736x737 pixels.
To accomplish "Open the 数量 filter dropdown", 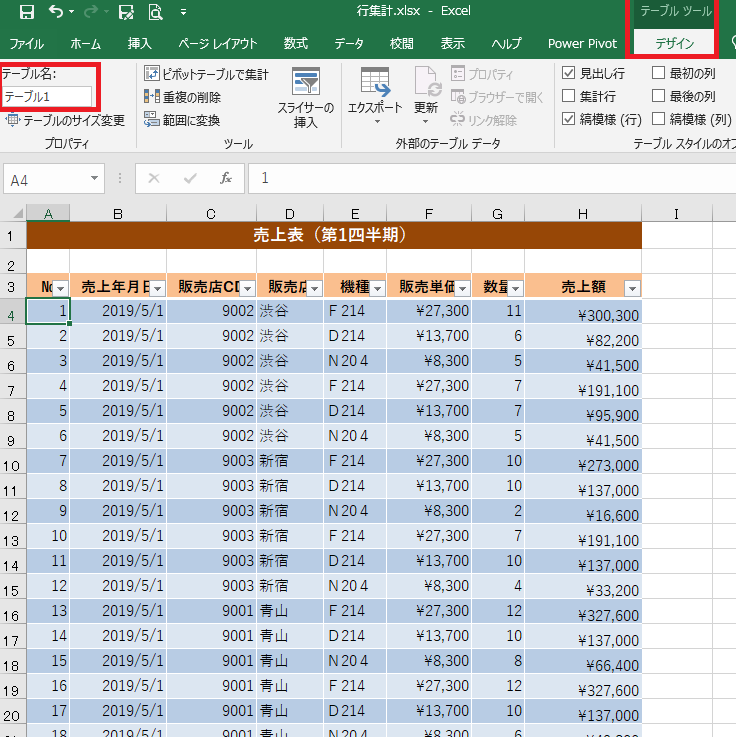I will pyautogui.click(x=516, y=288).
